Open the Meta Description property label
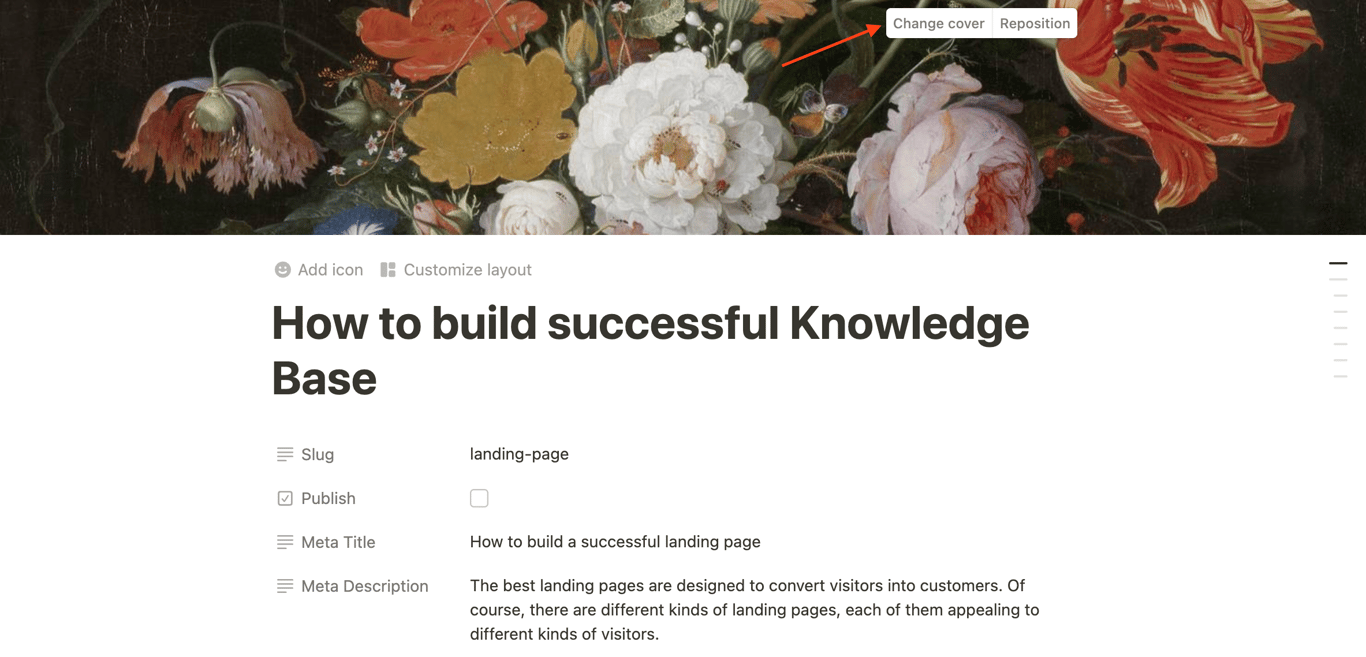The image size is (1366, 657). (365, 586)
